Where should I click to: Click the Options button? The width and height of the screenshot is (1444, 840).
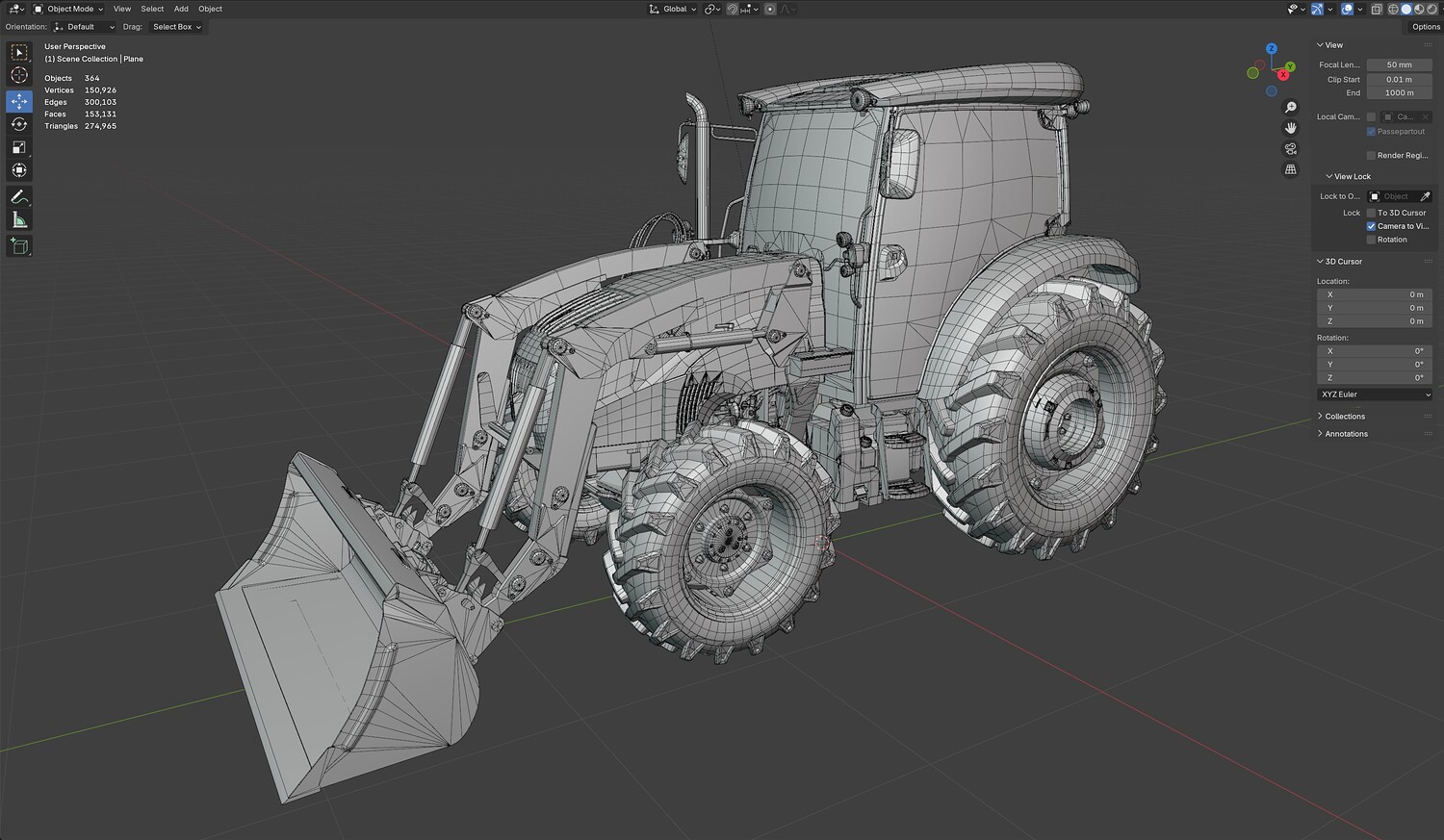[x=1426, y=27]
